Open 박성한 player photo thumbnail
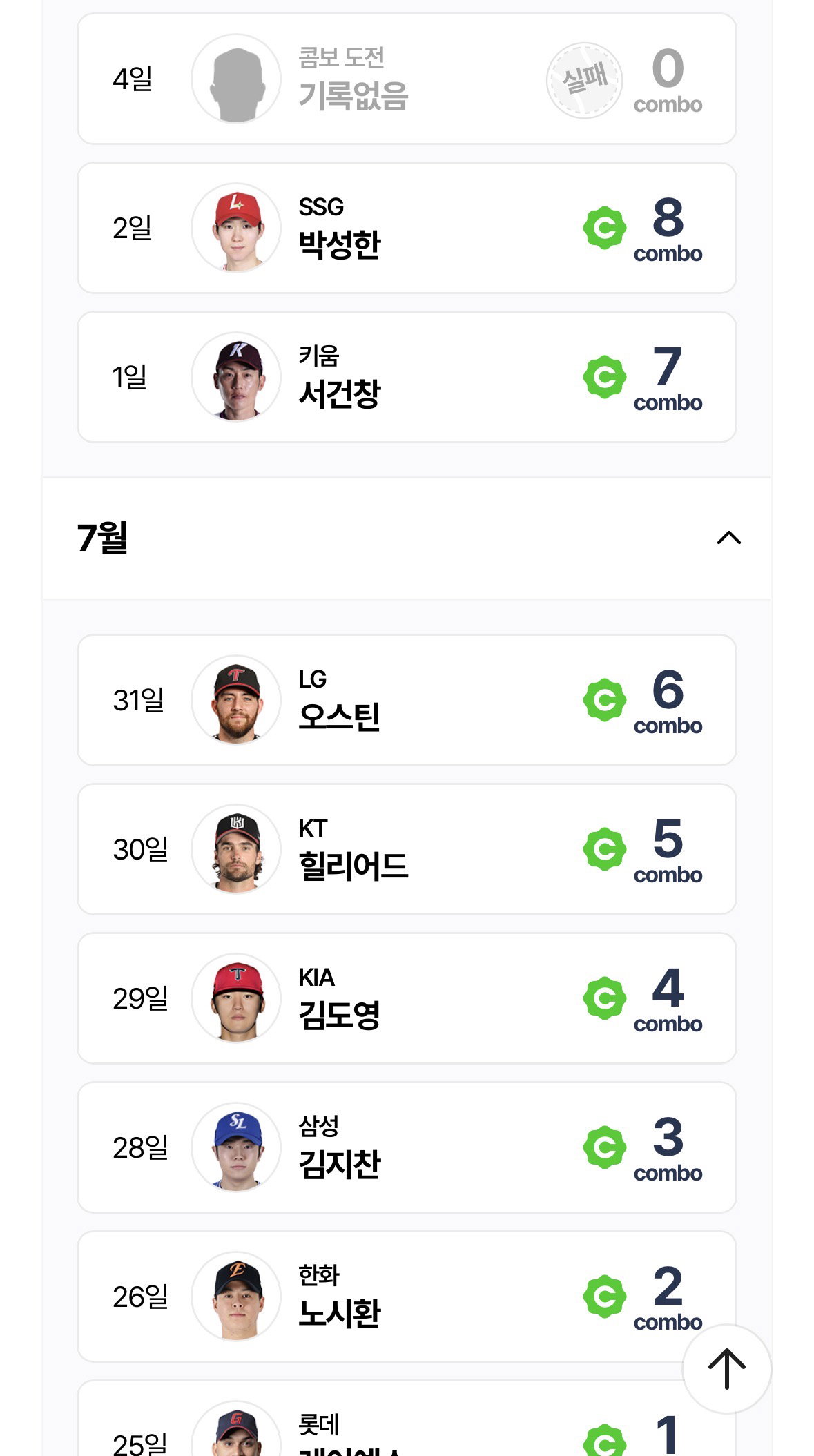This screenshot has height=1456, width=814. [236, 228]
